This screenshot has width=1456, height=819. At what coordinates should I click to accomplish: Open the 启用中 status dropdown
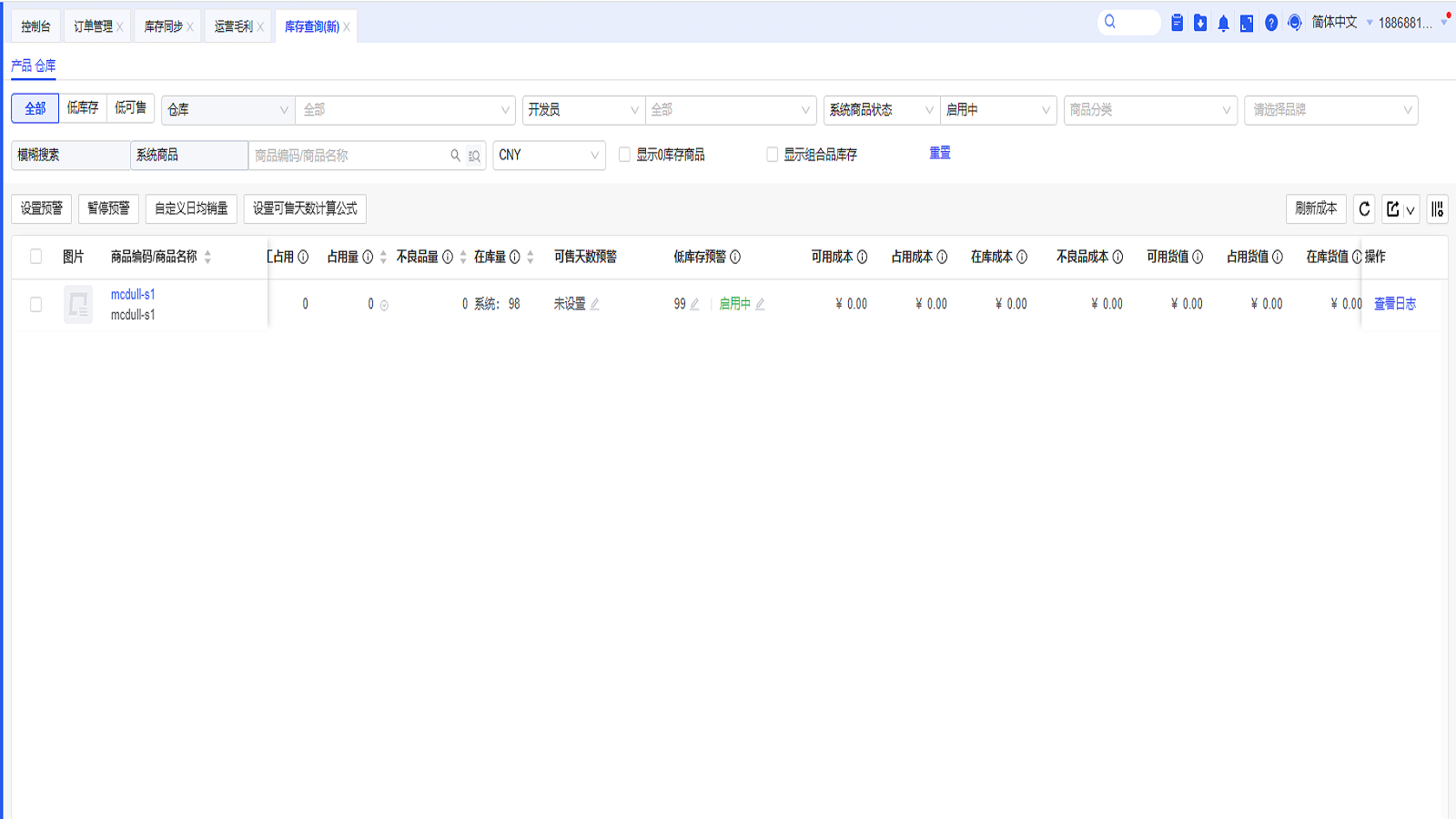pos(998,110)
